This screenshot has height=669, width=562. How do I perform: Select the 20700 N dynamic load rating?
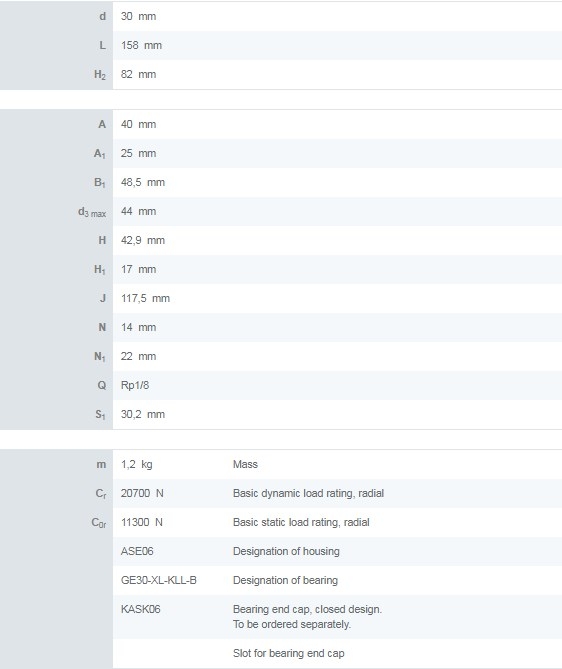142,493
